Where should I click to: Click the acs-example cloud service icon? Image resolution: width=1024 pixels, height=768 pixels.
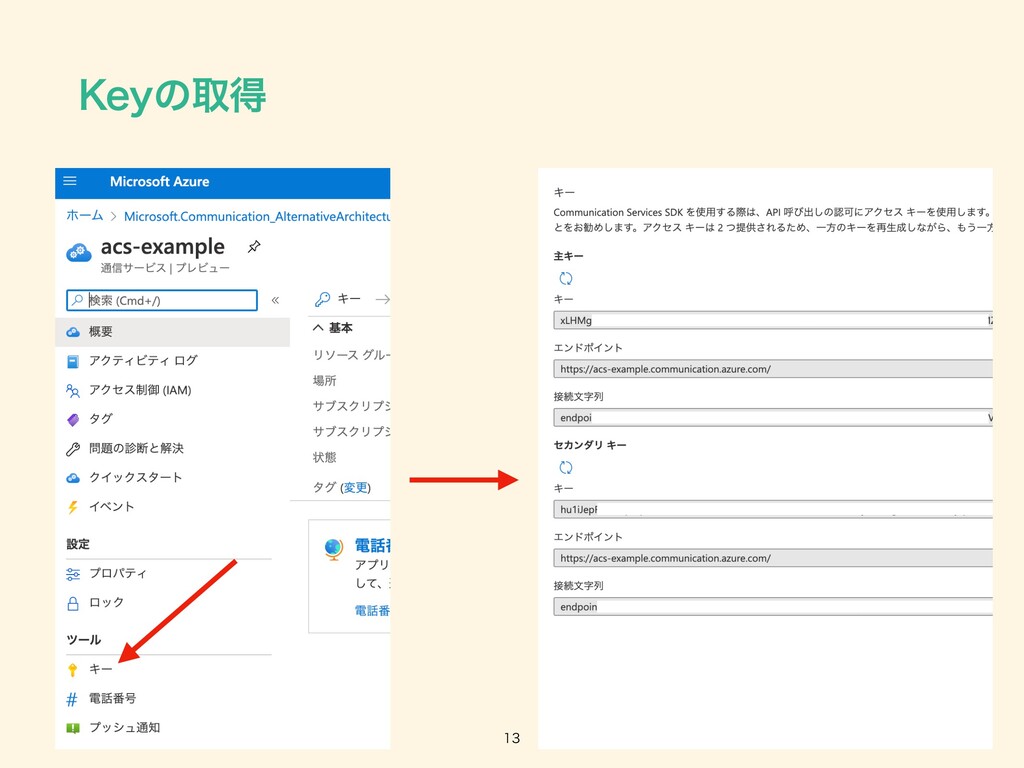(x=79, y=253)
